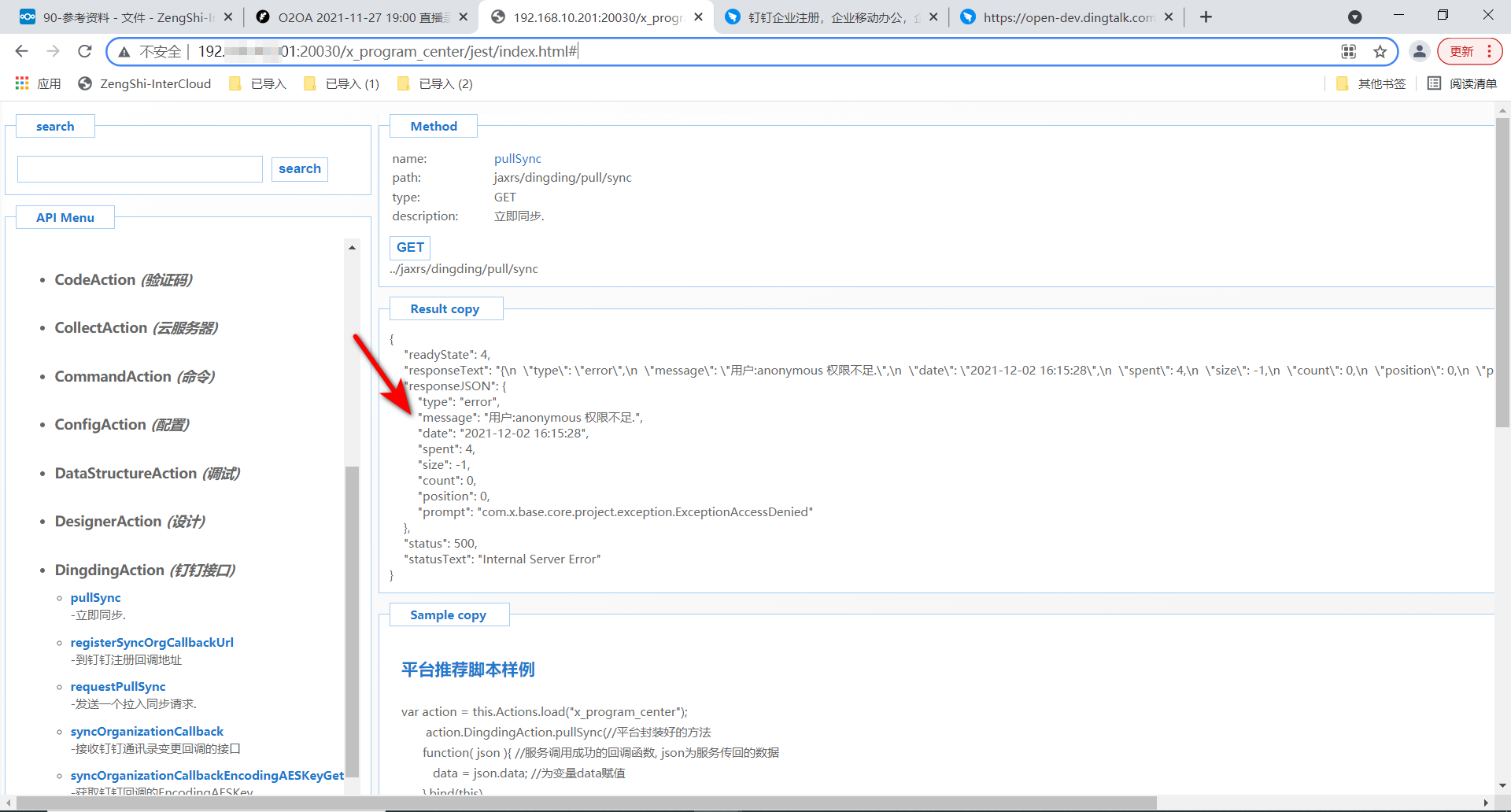Open DataStructureAction (调试) menu item

[x=147, y=474]
